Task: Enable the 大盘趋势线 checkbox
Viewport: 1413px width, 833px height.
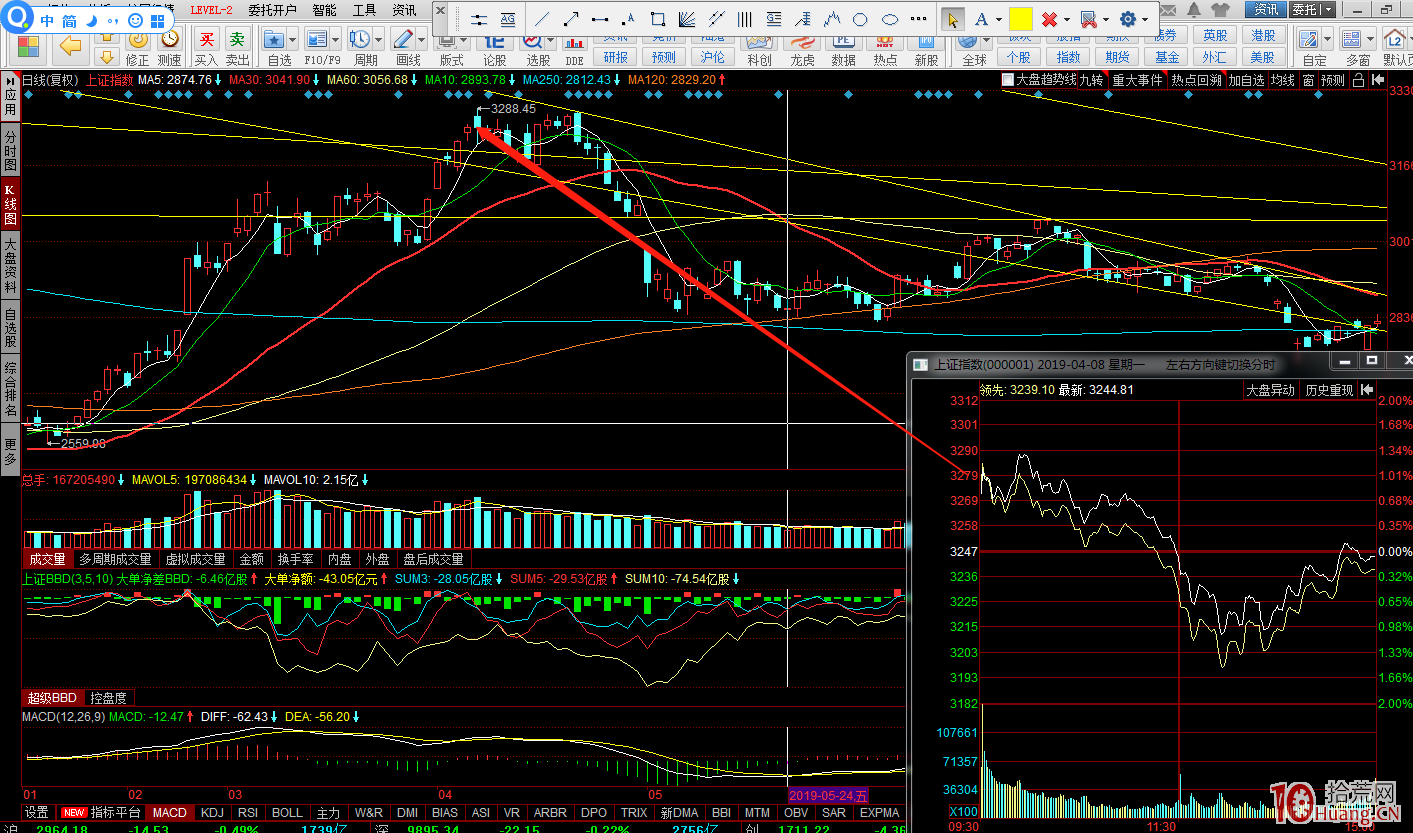Action: (x=1008, y=80)
